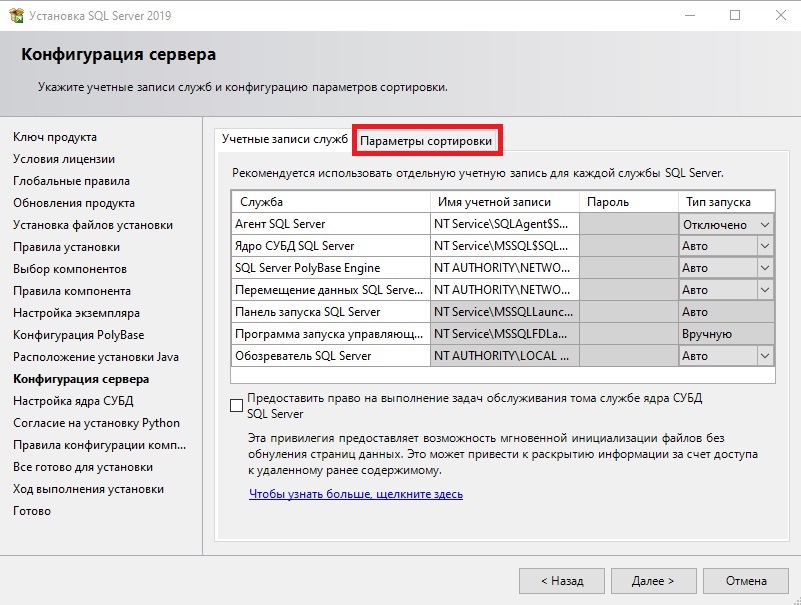Screen dimensions: 801x605
Task: Close the SQL Server 2019 setup window
Action: click(780, 15)
